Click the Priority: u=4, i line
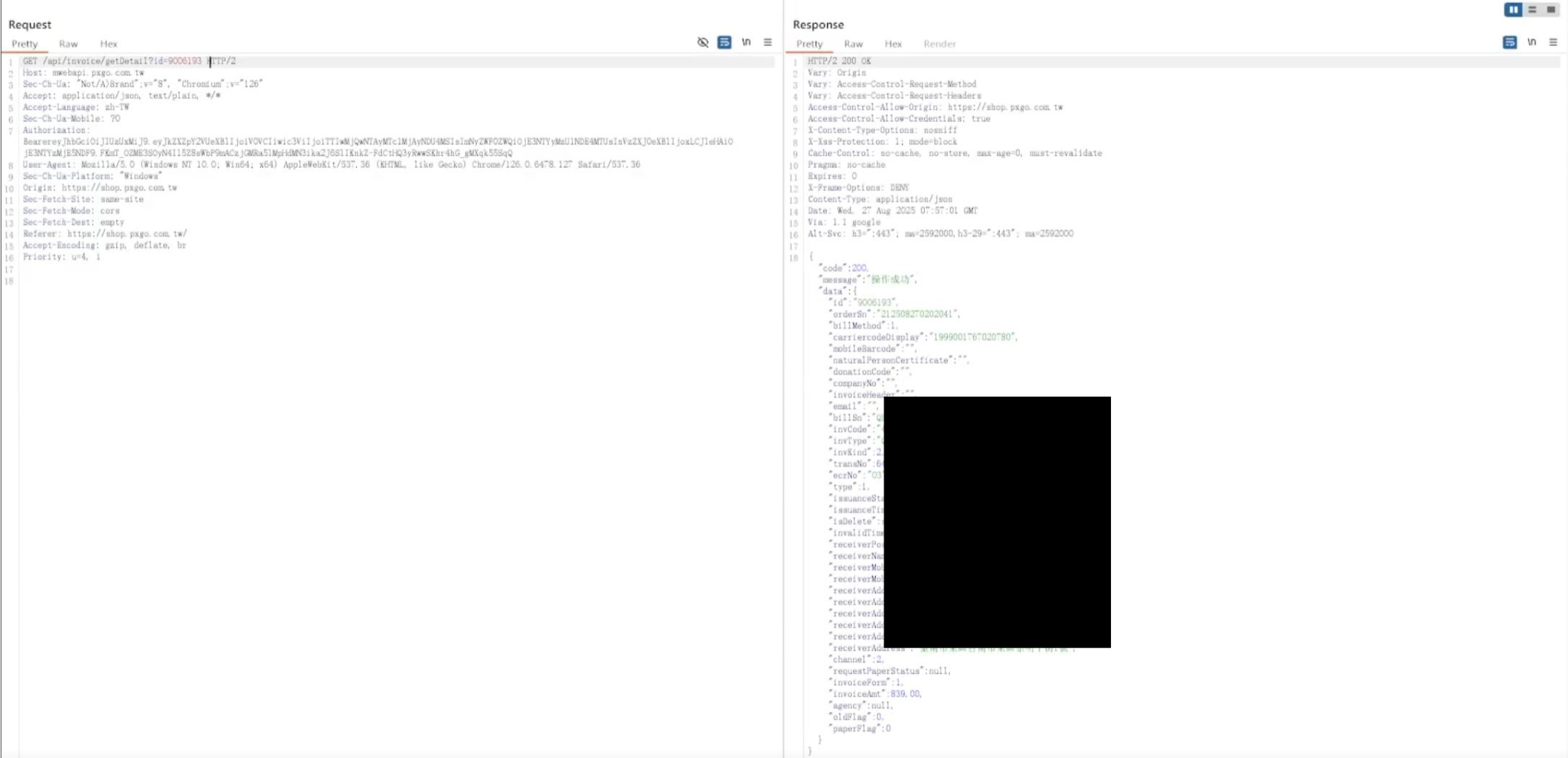The image size is (1568, 758). (x=61, y=256)
